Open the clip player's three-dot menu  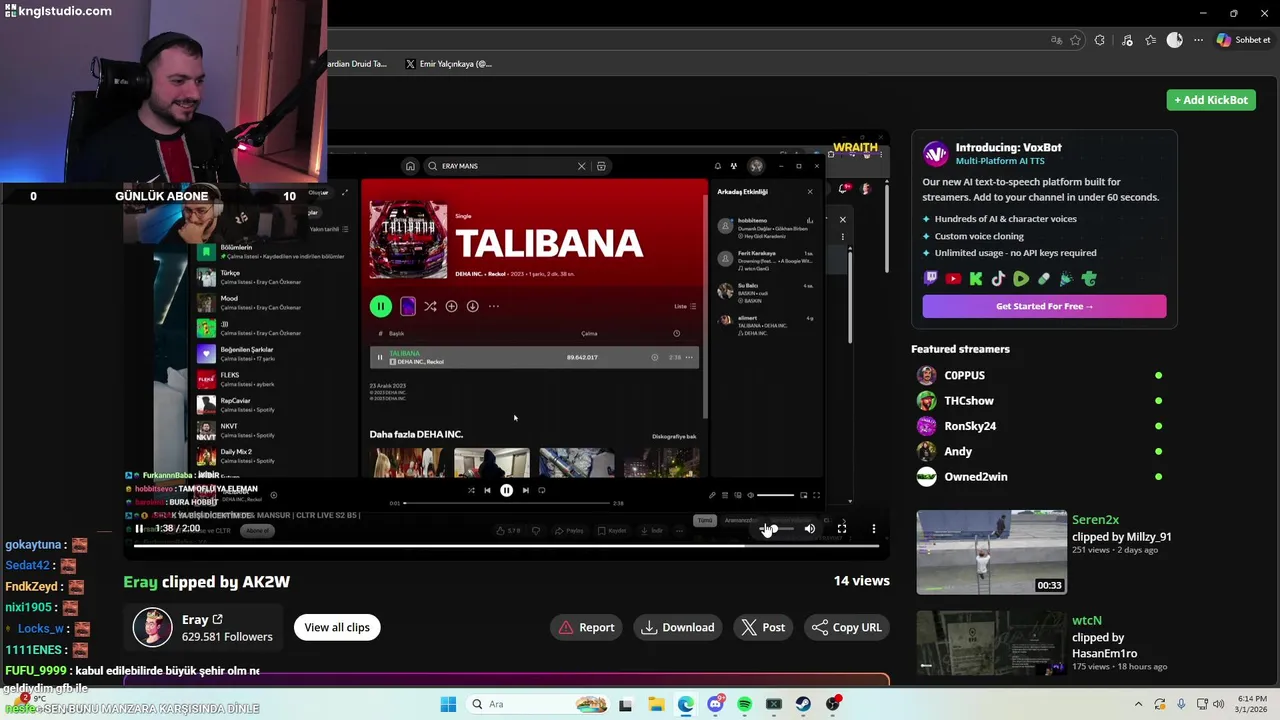874,528
